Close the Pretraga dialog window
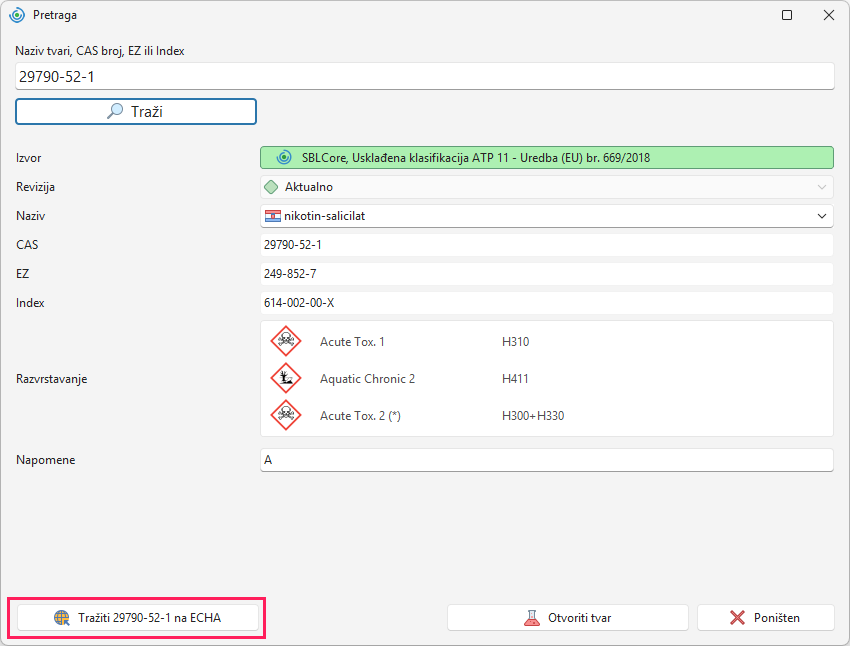The height and width of the screenshot is (646, 850). click(829, 15)
